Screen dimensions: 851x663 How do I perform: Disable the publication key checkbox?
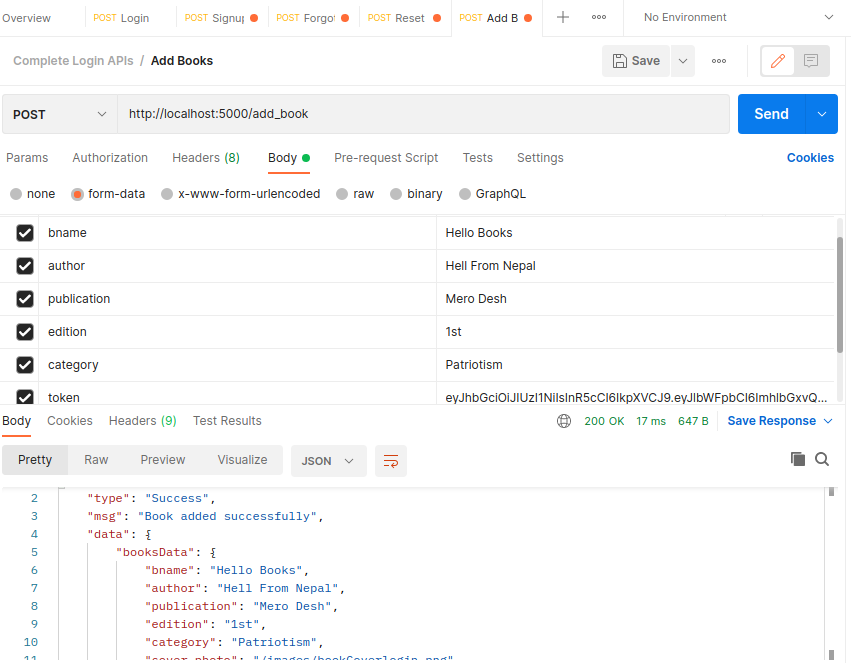[x=25, y=299]
